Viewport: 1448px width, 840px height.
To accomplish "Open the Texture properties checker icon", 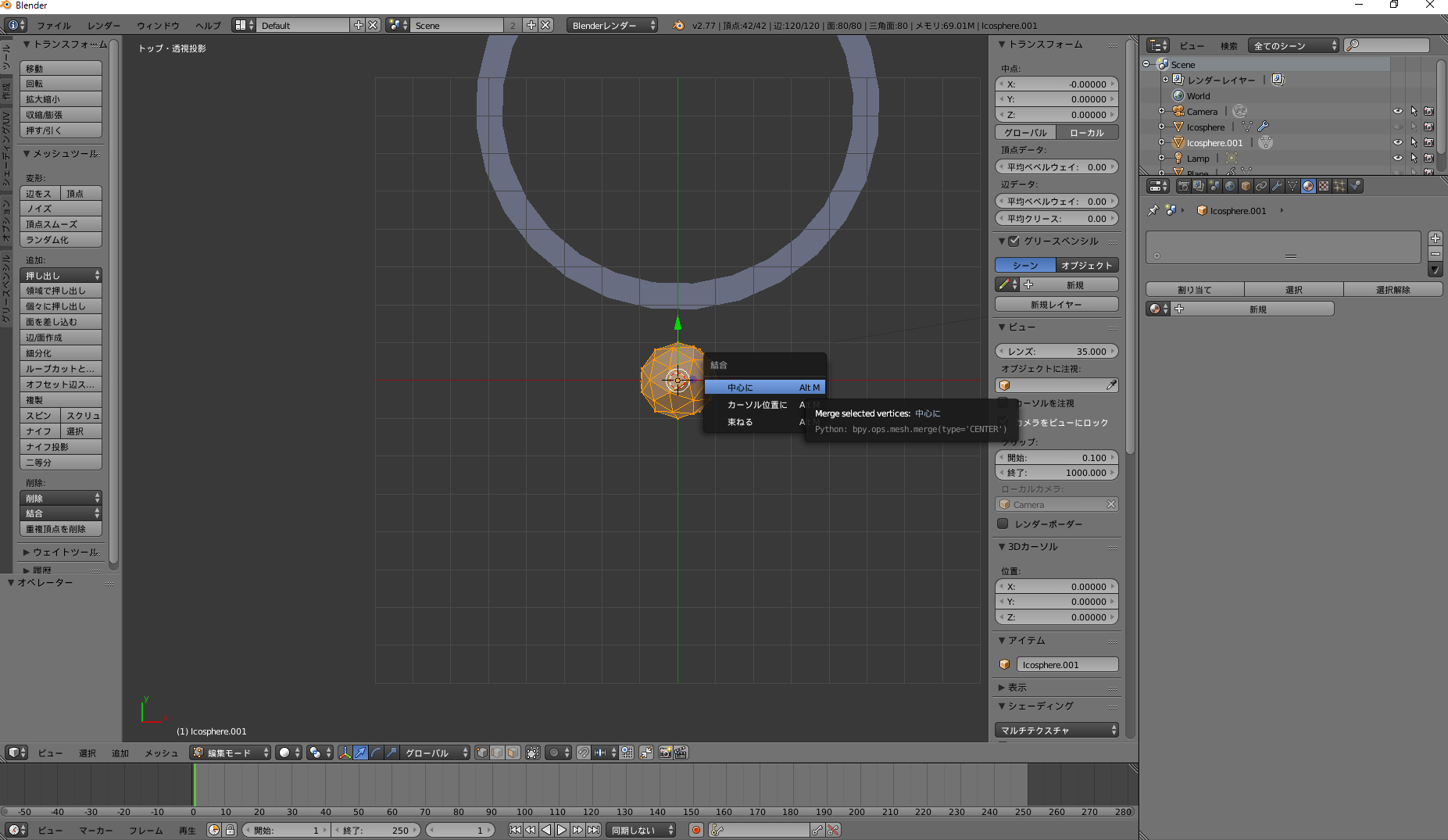I will 1324,186.
